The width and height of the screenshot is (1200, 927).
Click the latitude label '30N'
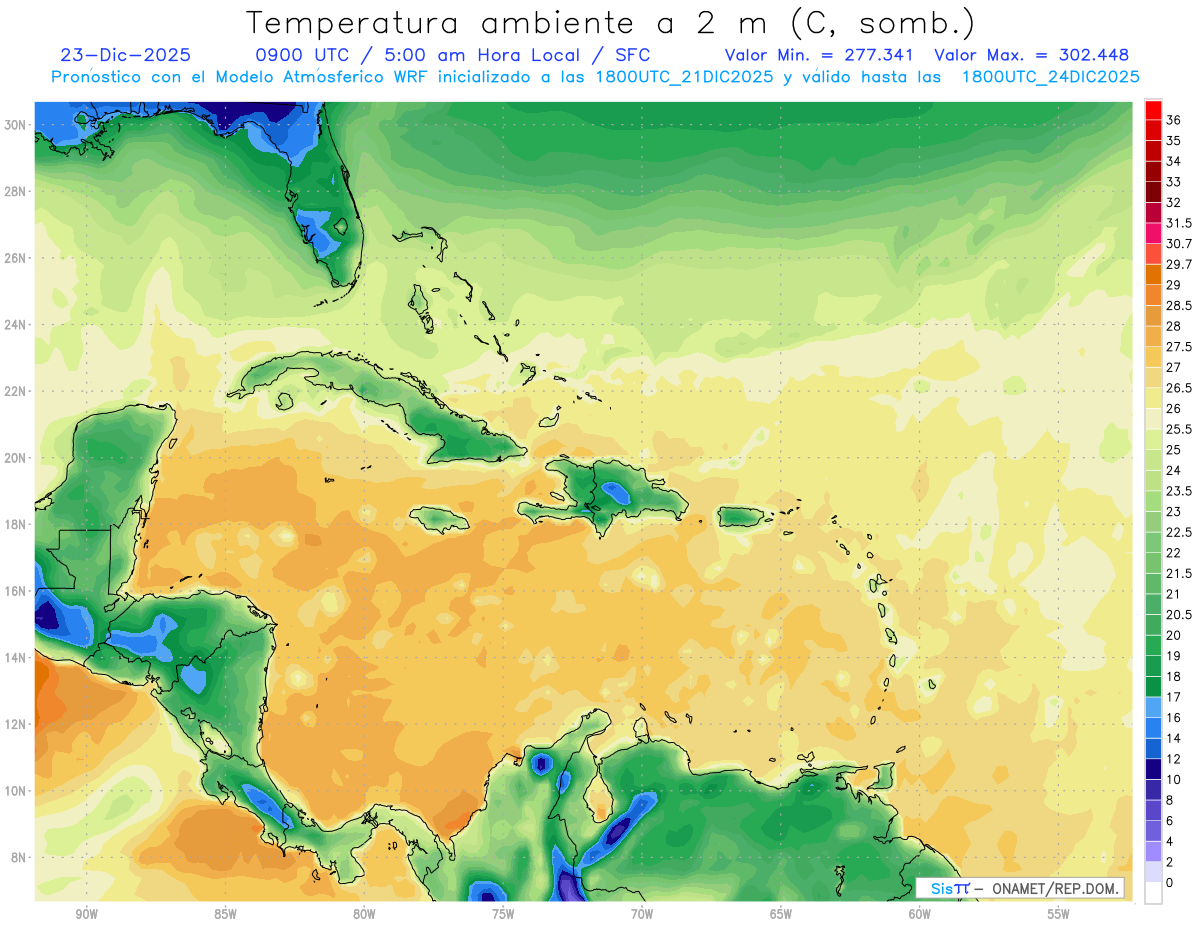(x=16, y=124)
